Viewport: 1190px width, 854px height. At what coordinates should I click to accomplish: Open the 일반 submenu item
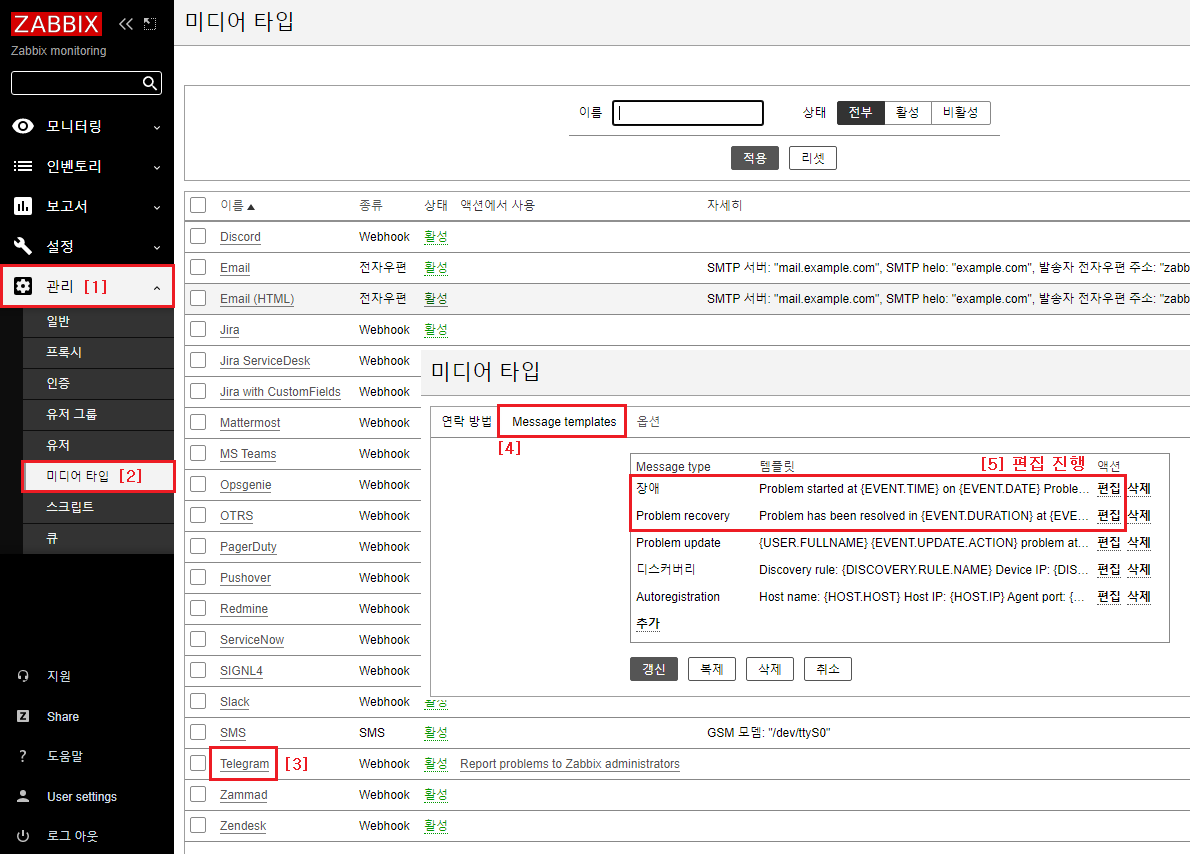click(98, 321)
